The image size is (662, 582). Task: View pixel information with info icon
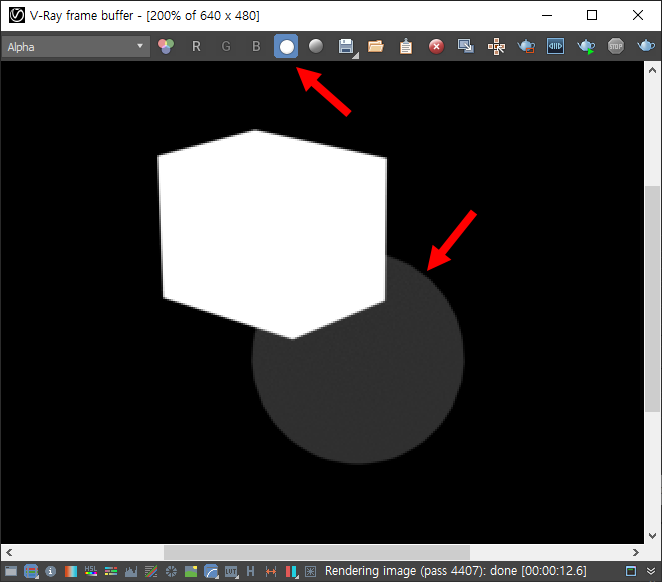click(51, 571)
